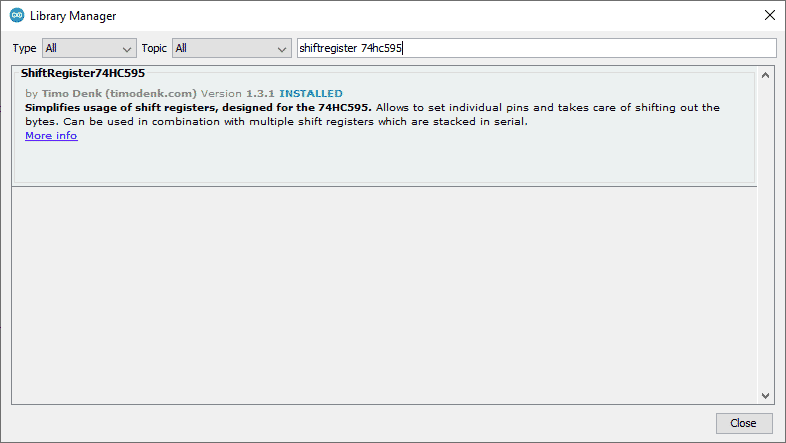This screenshot has width=786, height=443.
Task: Click the Close button
Action: point(743,423)
